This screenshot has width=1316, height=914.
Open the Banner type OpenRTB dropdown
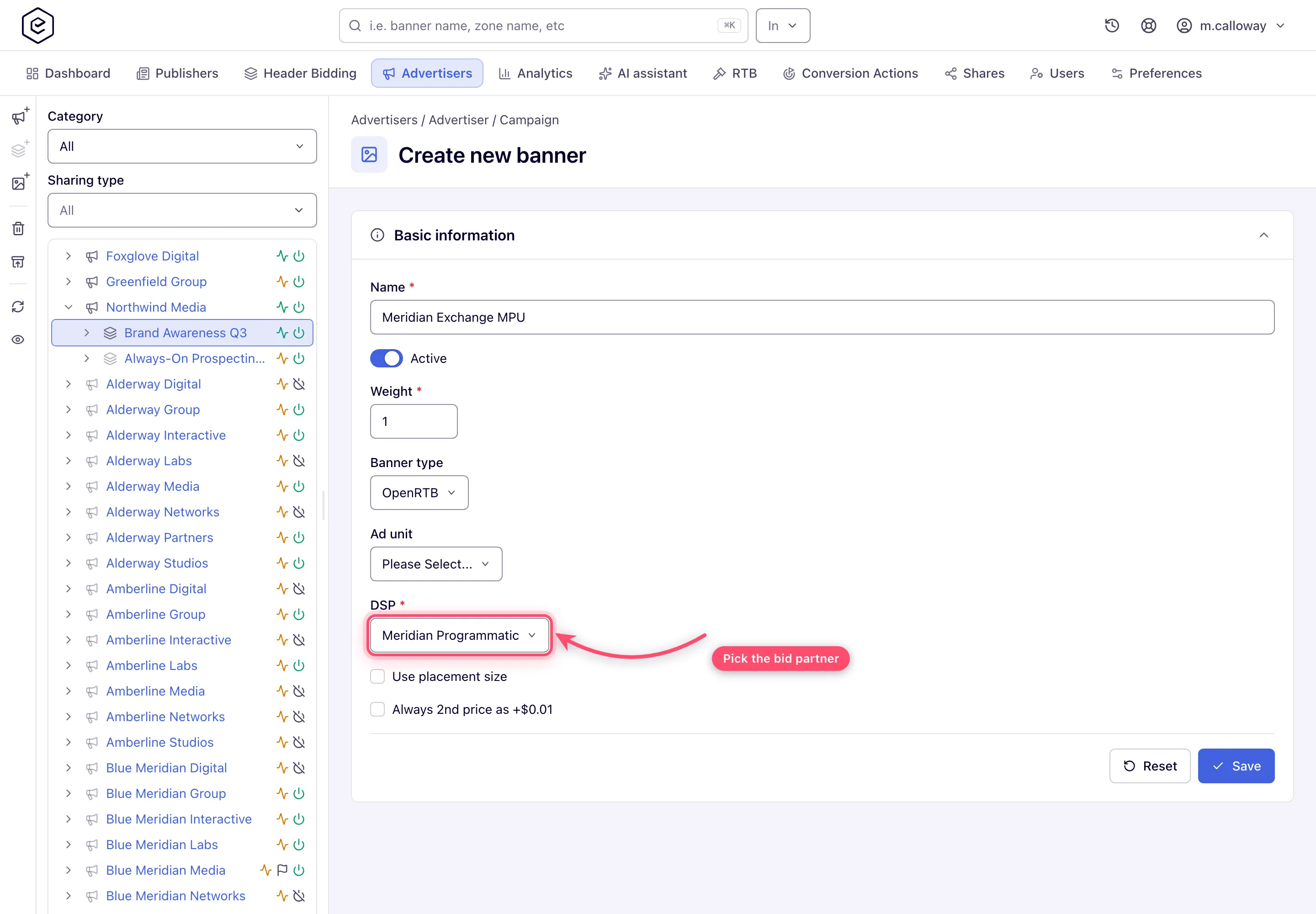click(419, 493)
